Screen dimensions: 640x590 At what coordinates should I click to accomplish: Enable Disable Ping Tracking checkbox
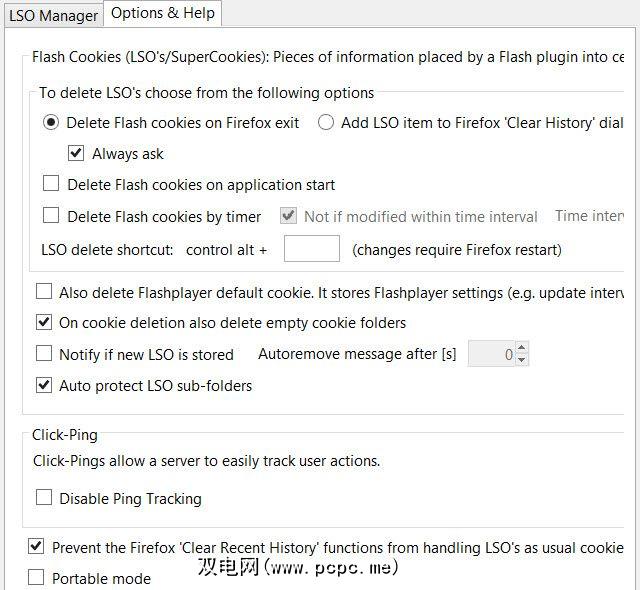(x=44, y=498)
